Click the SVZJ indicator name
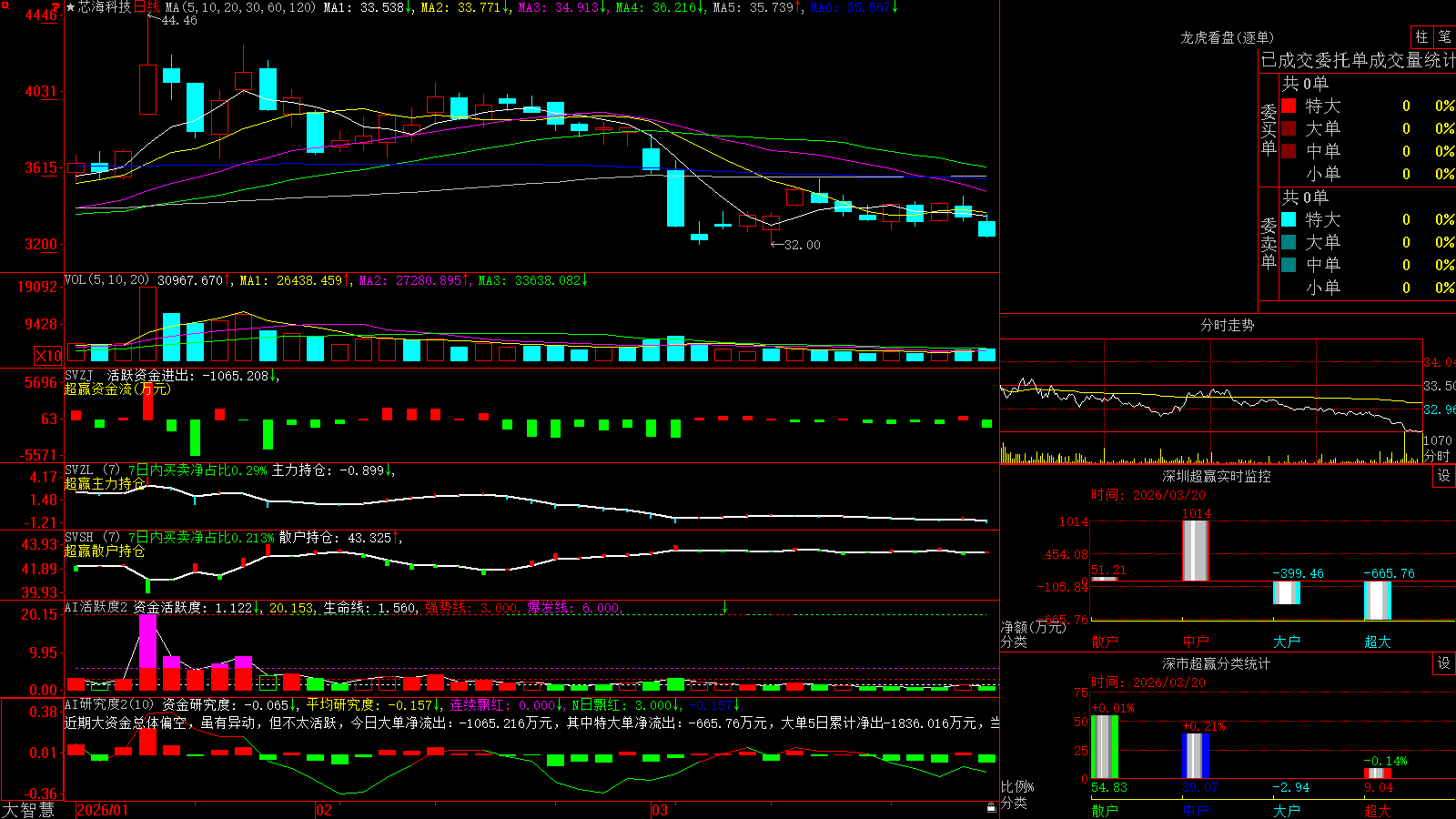Image resolution: width=1456 pixels, height=819 pixels. [x=79, y=375]
